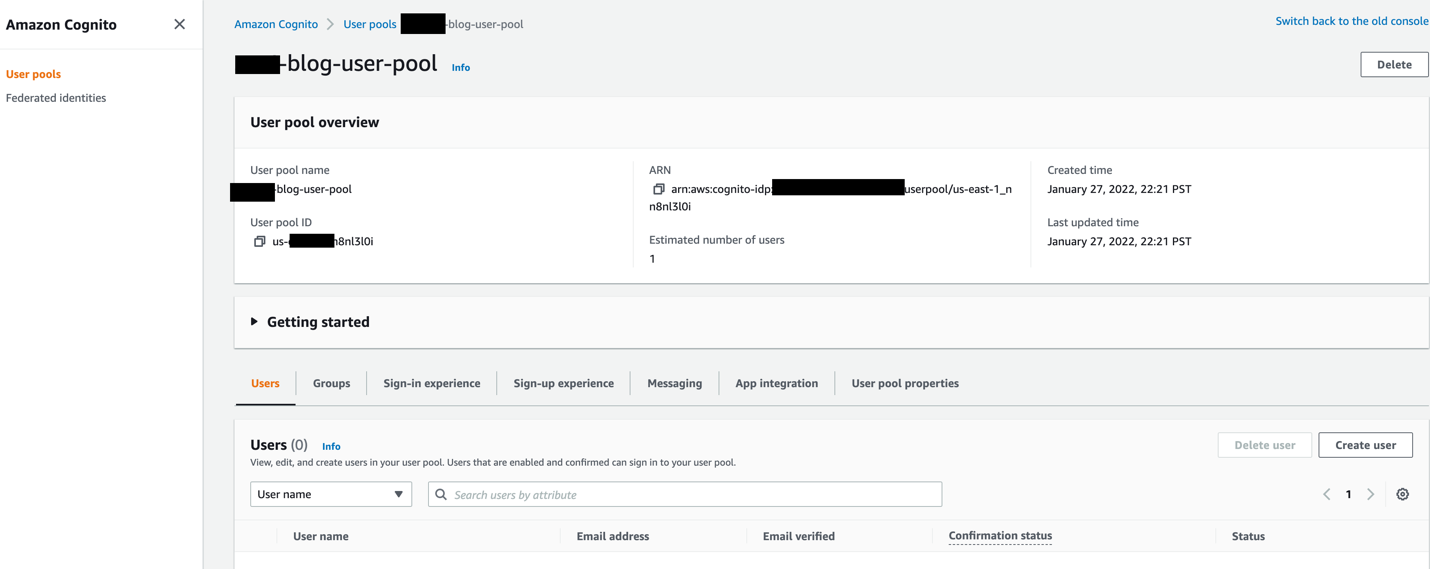Go to the previous users page arrow
The height and width of the screenshot is (569, 1430).
click(x=1327, y=494)
